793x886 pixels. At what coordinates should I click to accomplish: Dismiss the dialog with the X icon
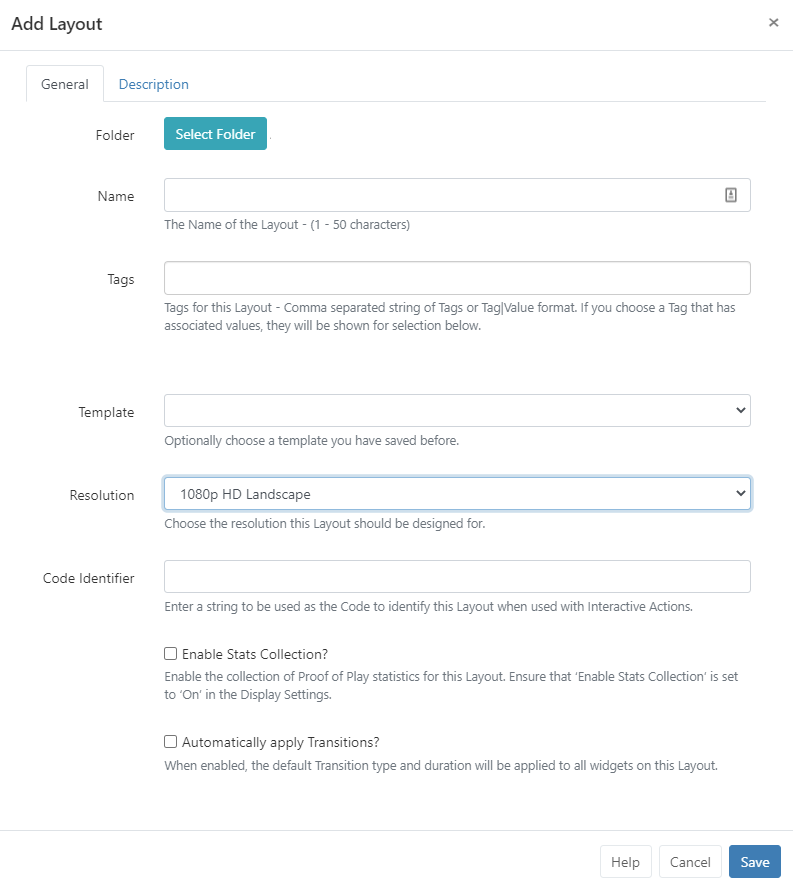pyautogui.click(x=773, y=22)
